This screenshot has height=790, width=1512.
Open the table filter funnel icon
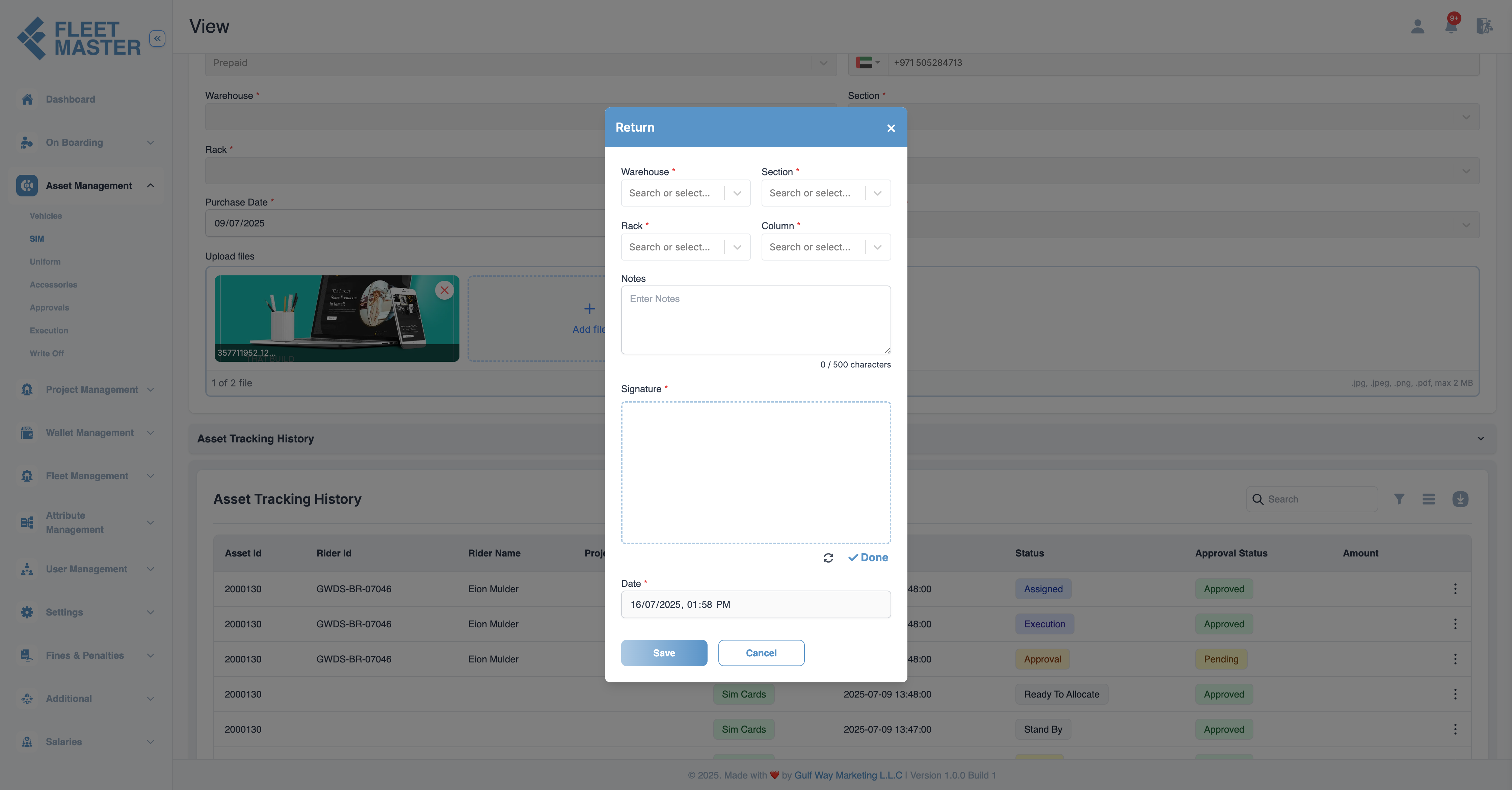coord(1399,499)
